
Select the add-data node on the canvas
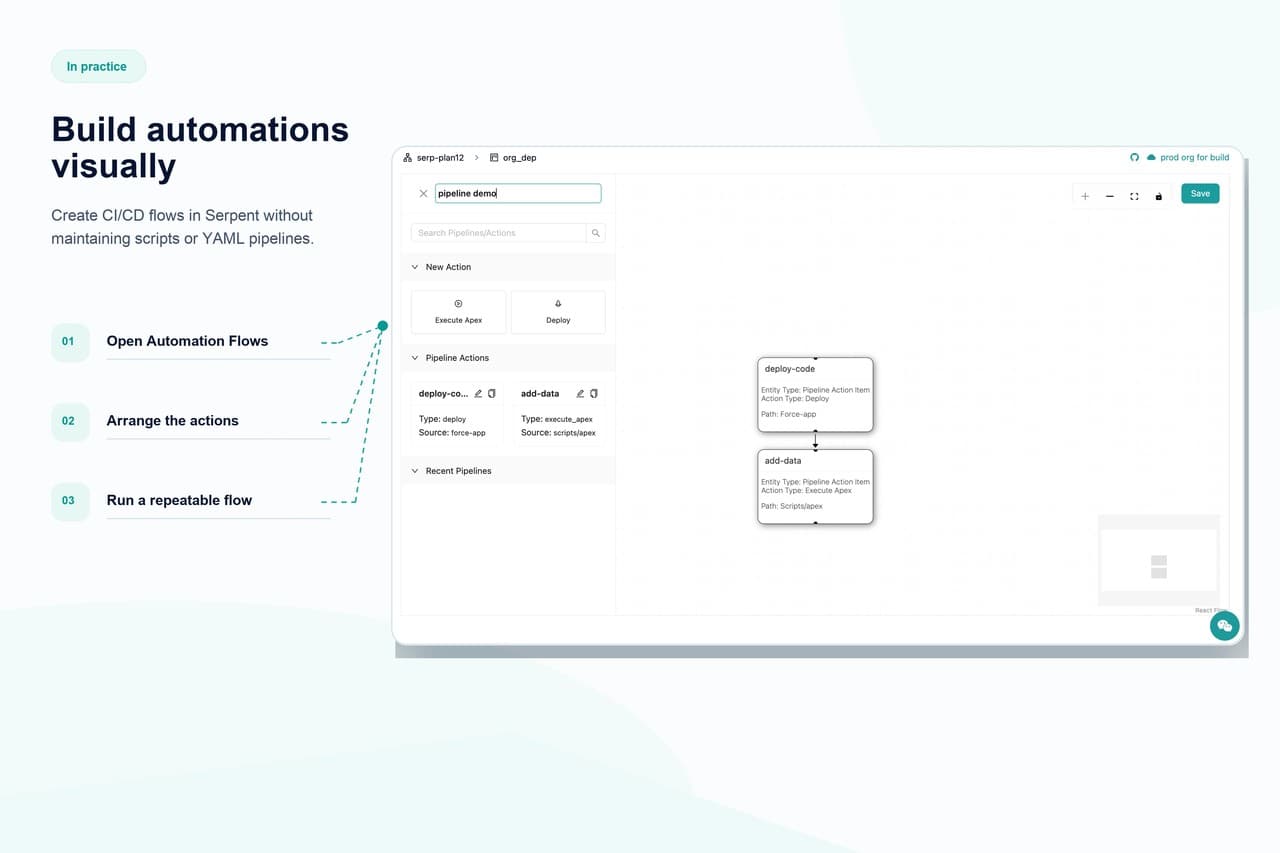815,487
